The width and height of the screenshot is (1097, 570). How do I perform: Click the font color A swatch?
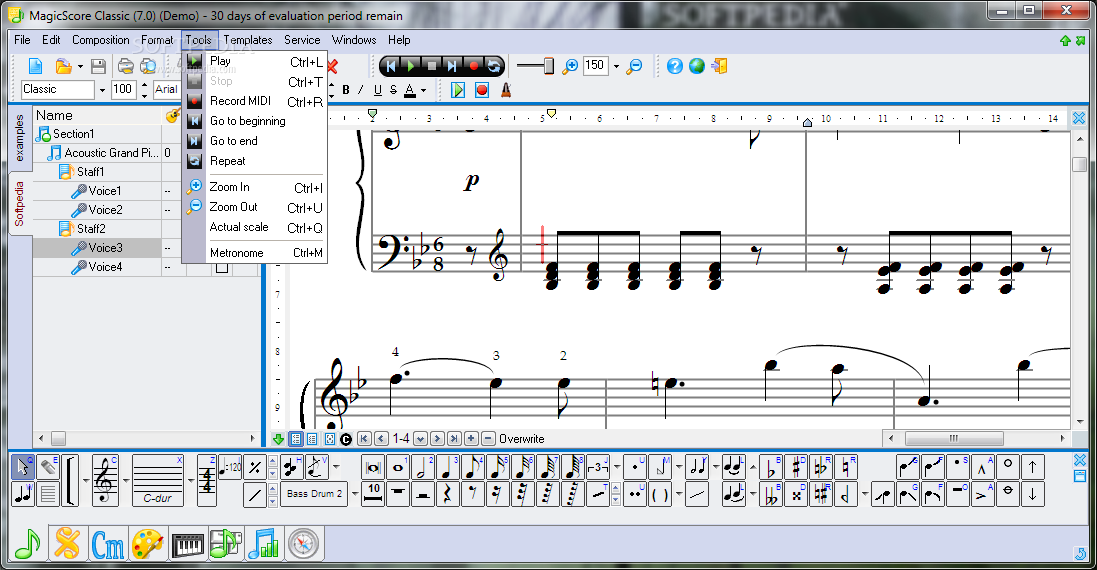pyautogui.click(x=410, y=90)
